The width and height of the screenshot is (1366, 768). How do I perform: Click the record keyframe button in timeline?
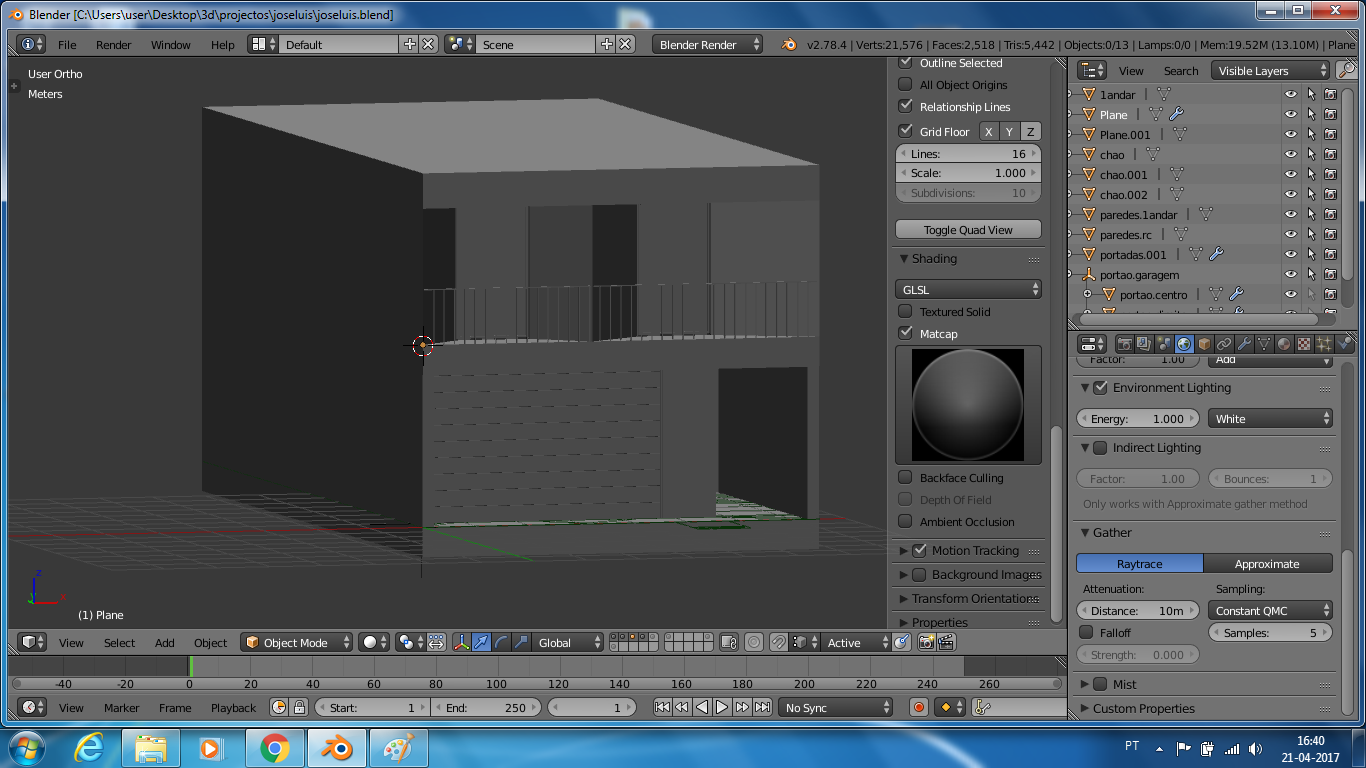pos(919,707)
